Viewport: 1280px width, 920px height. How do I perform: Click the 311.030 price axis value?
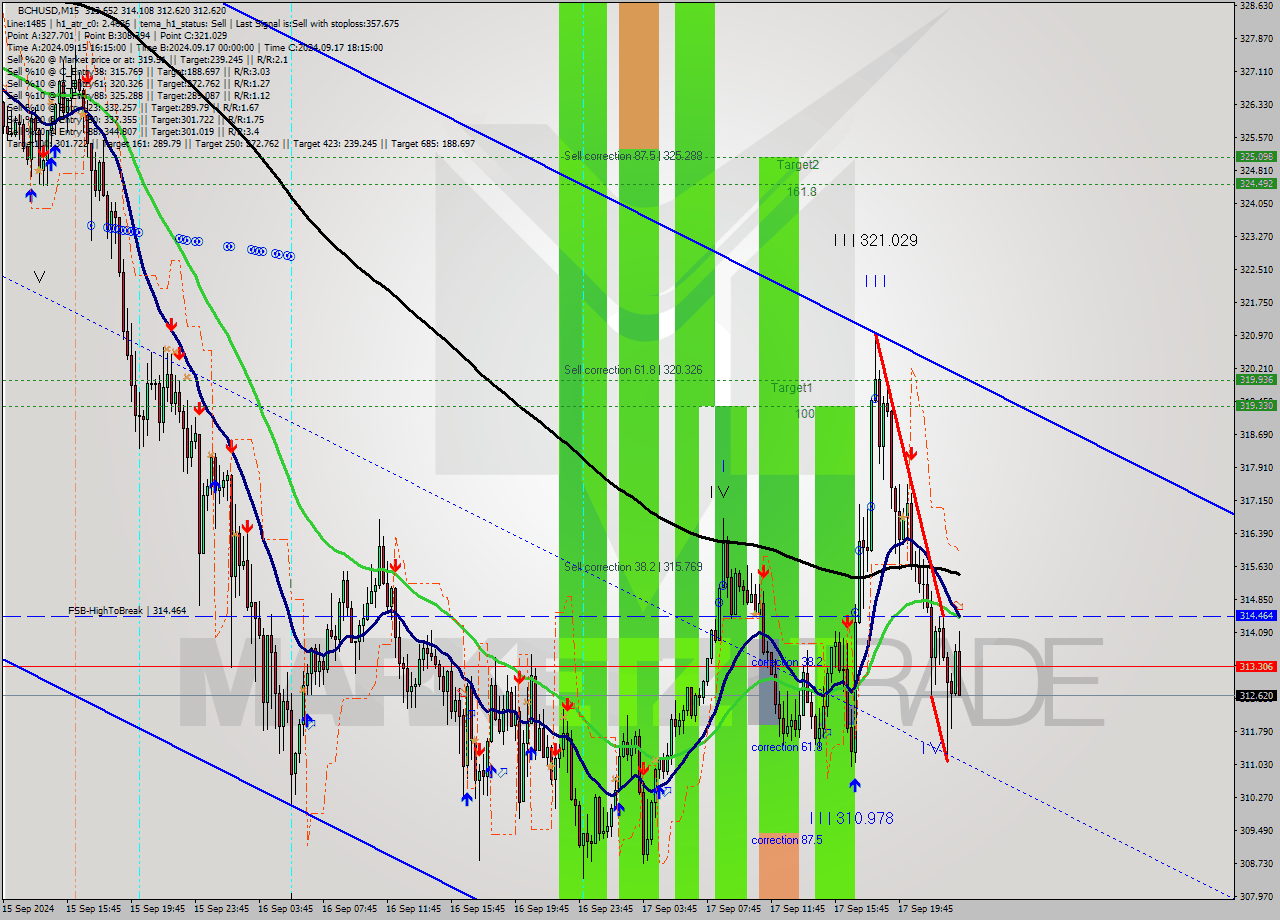1256,765
